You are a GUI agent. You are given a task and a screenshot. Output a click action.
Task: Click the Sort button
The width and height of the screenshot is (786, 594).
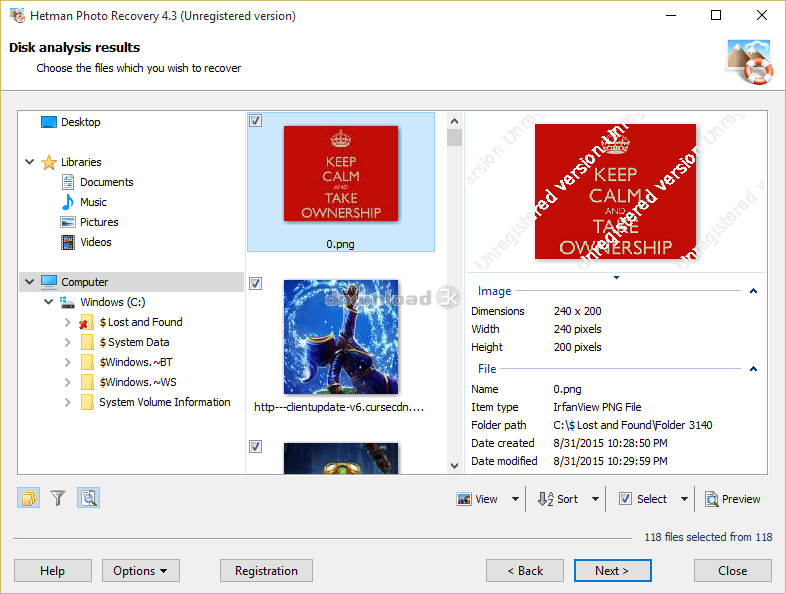[558, 499]
